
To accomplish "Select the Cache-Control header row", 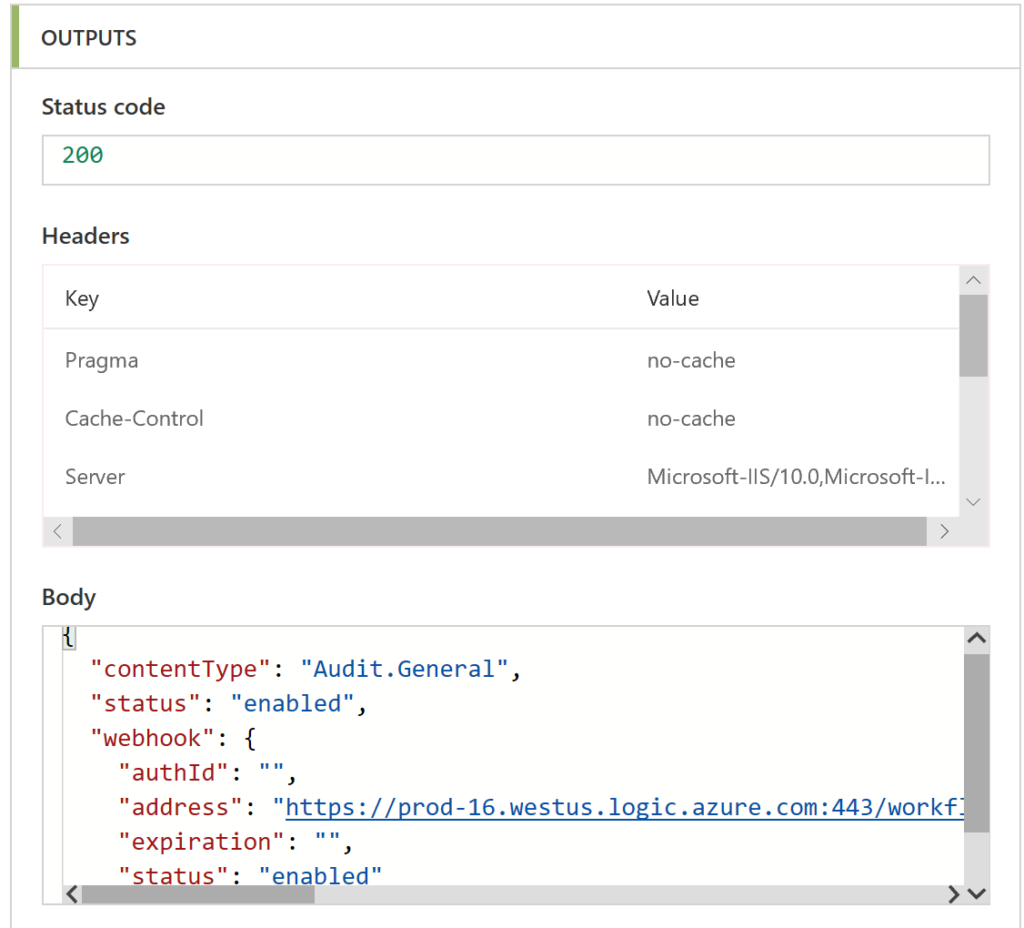I will pyautogui.click(x=134, y=418).
